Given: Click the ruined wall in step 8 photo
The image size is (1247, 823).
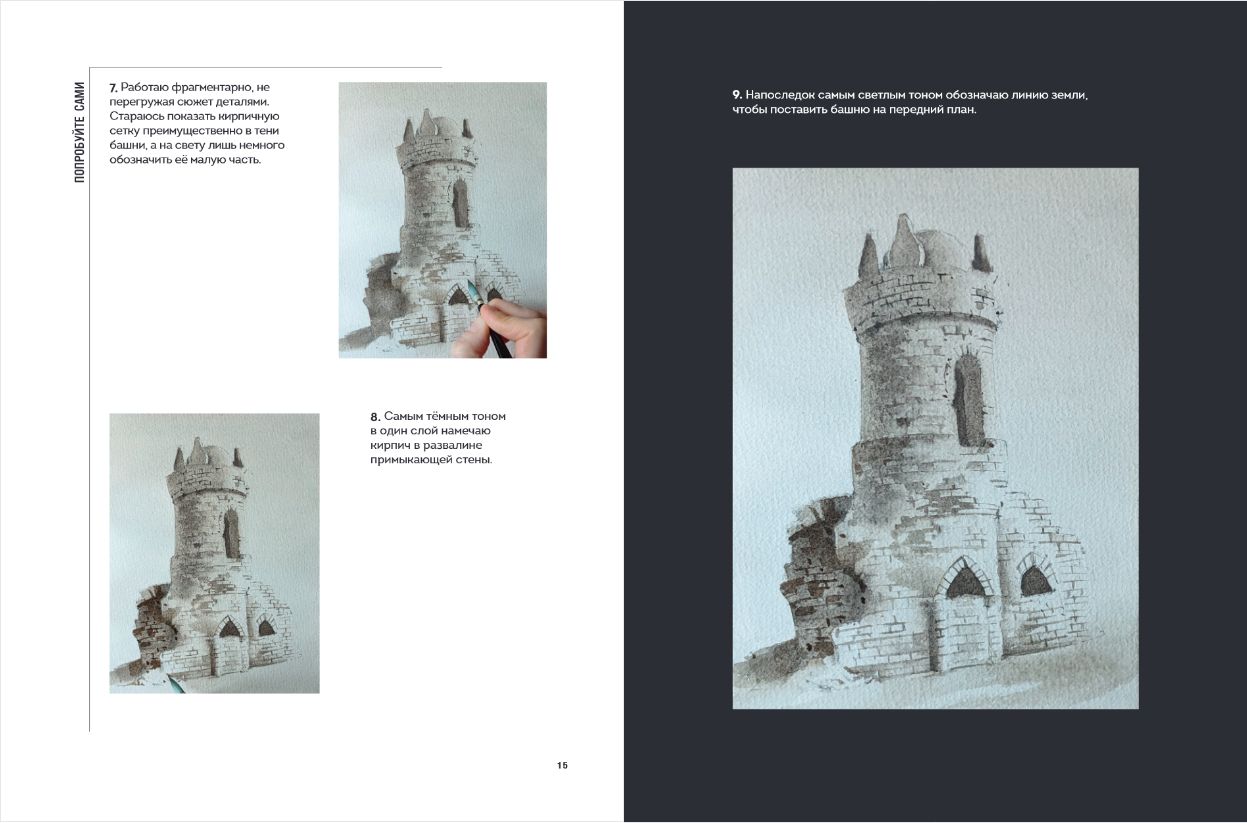Looking at the screenshot, I should [x=150, y=622].
